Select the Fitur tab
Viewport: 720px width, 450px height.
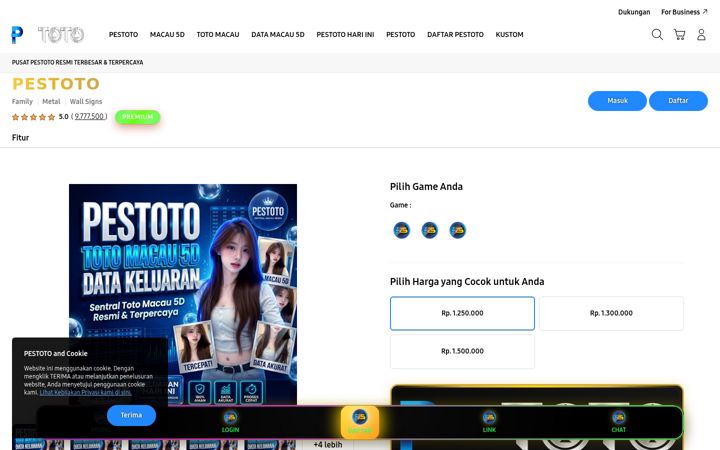(x=20, y=137)
